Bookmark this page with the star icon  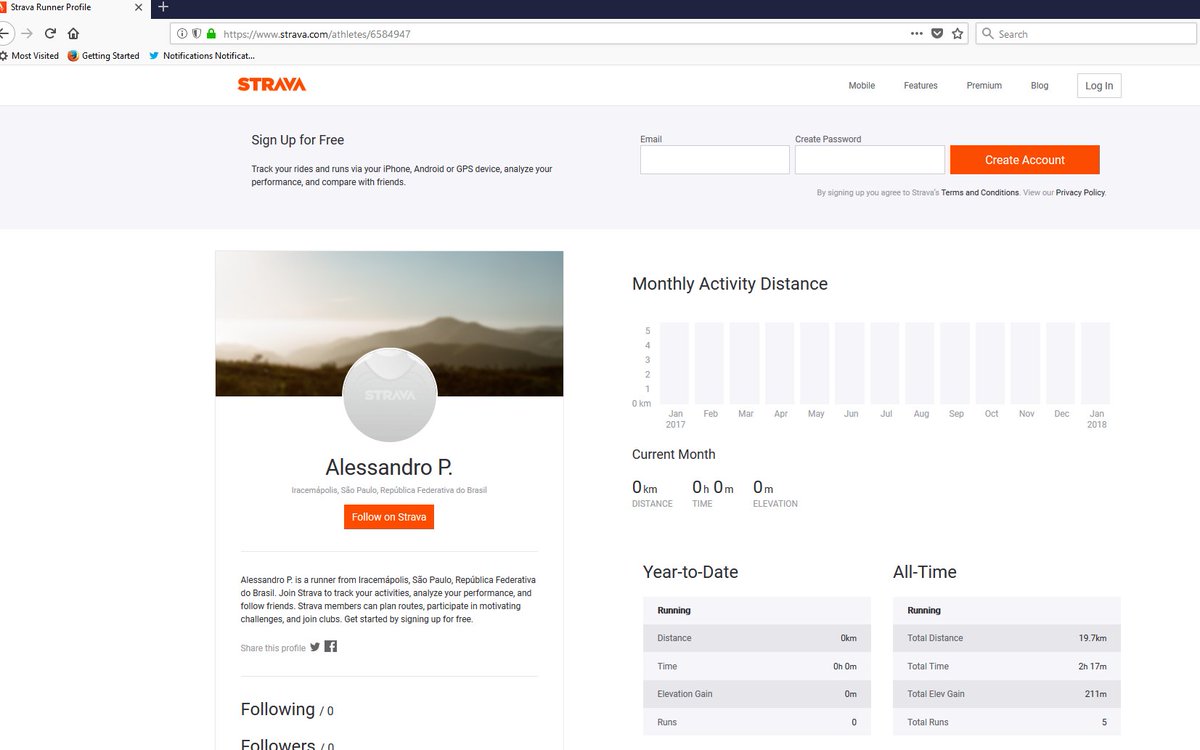pyautogui.click(x=957, y=34)
